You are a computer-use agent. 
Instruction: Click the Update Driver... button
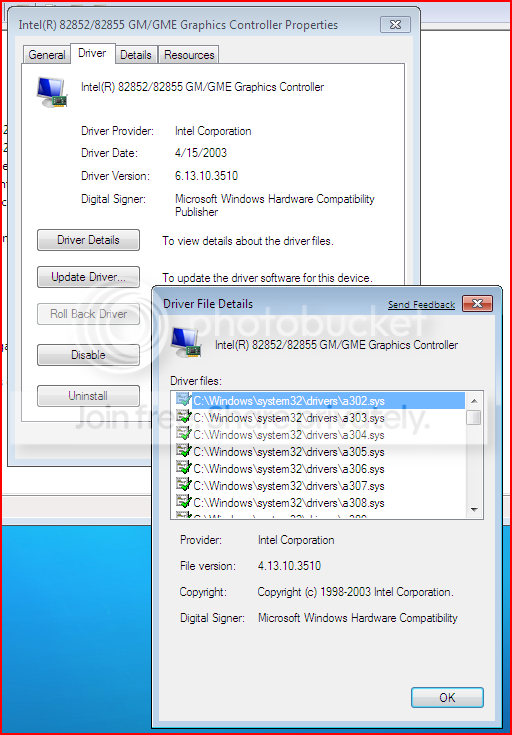88,277
